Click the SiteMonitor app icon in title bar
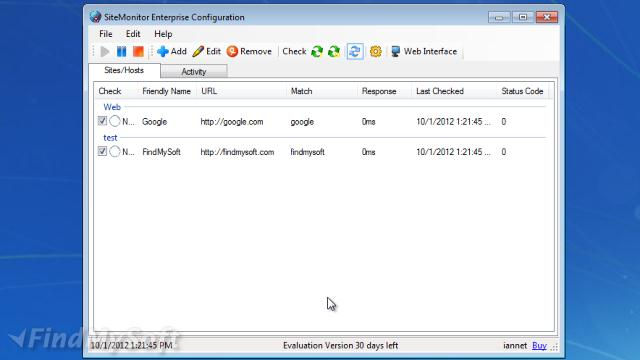 click(95, 17)
